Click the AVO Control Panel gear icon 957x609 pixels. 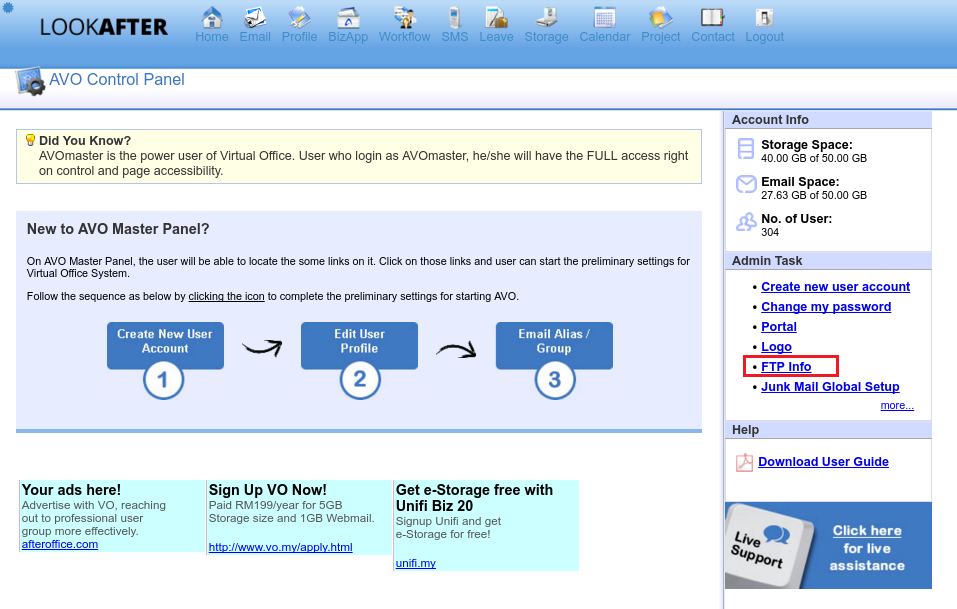[x=30, y=81]
